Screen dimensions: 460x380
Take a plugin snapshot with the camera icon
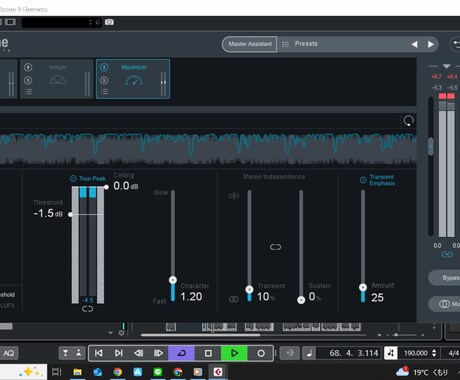click(109, 22)
